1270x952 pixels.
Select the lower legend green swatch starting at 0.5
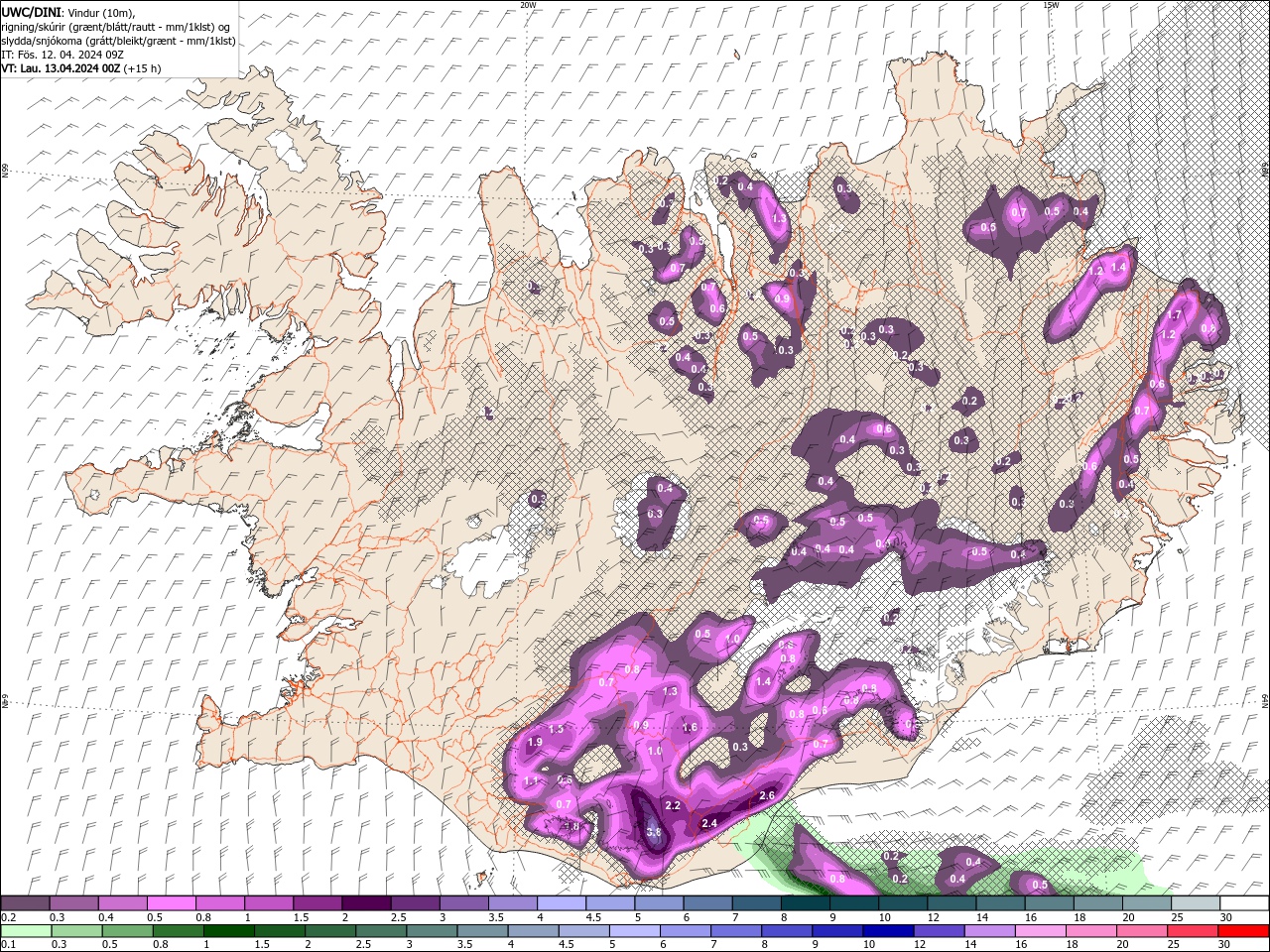[x=126, y=931]
